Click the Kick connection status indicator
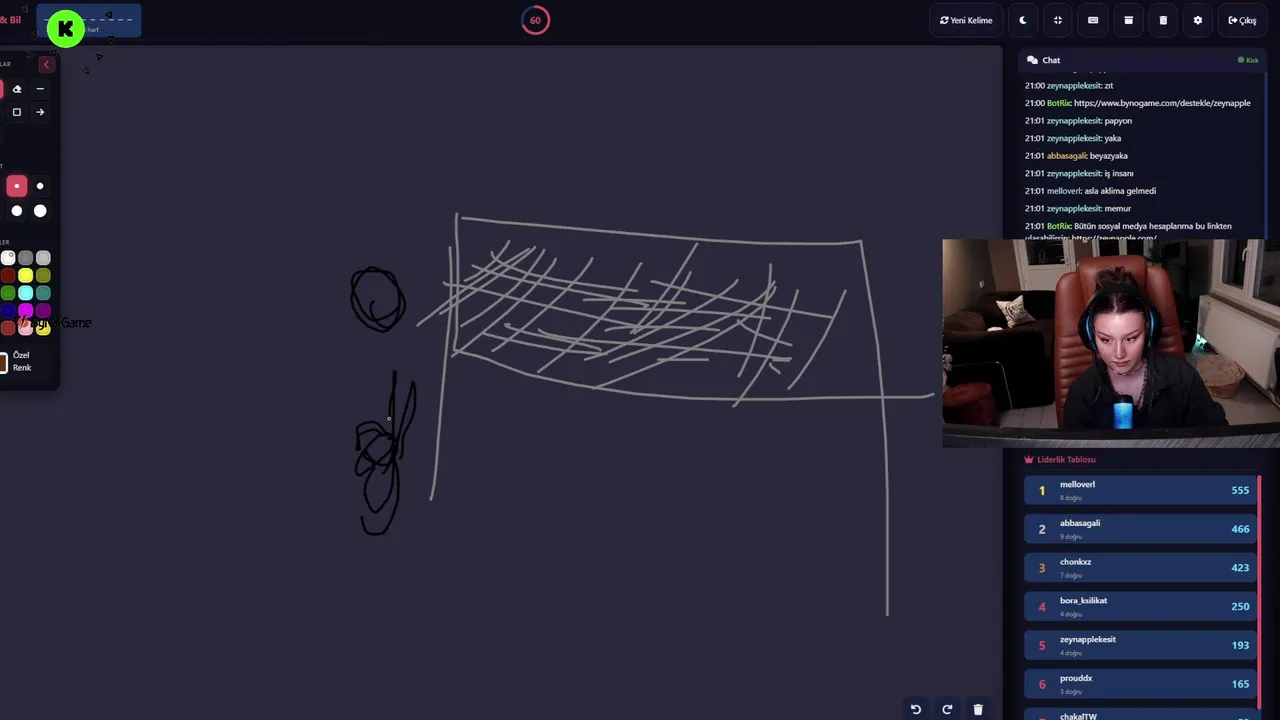This screenshot has width=1280, height=720. 1248,60
